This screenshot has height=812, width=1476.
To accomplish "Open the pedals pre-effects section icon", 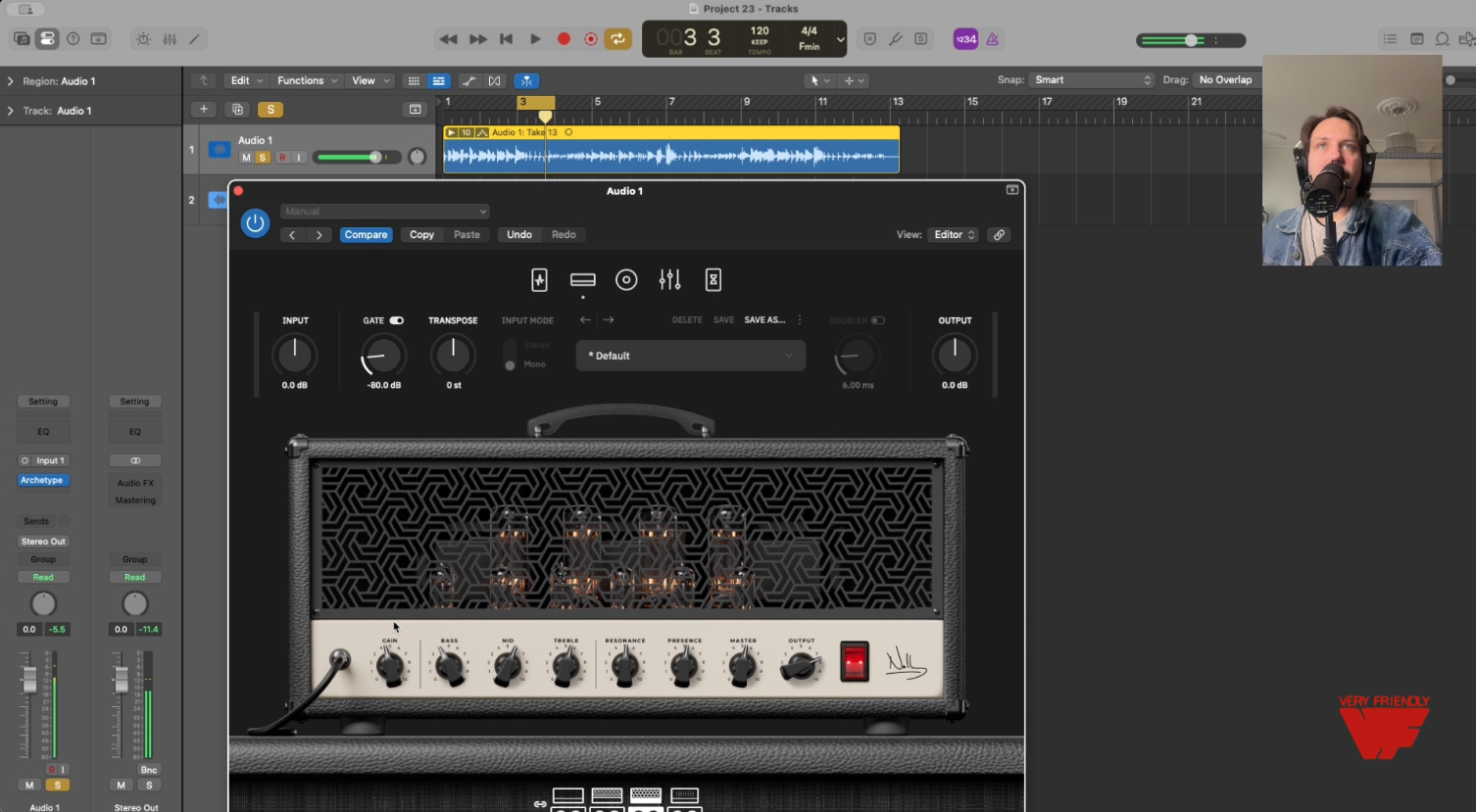I will (539, 280).
